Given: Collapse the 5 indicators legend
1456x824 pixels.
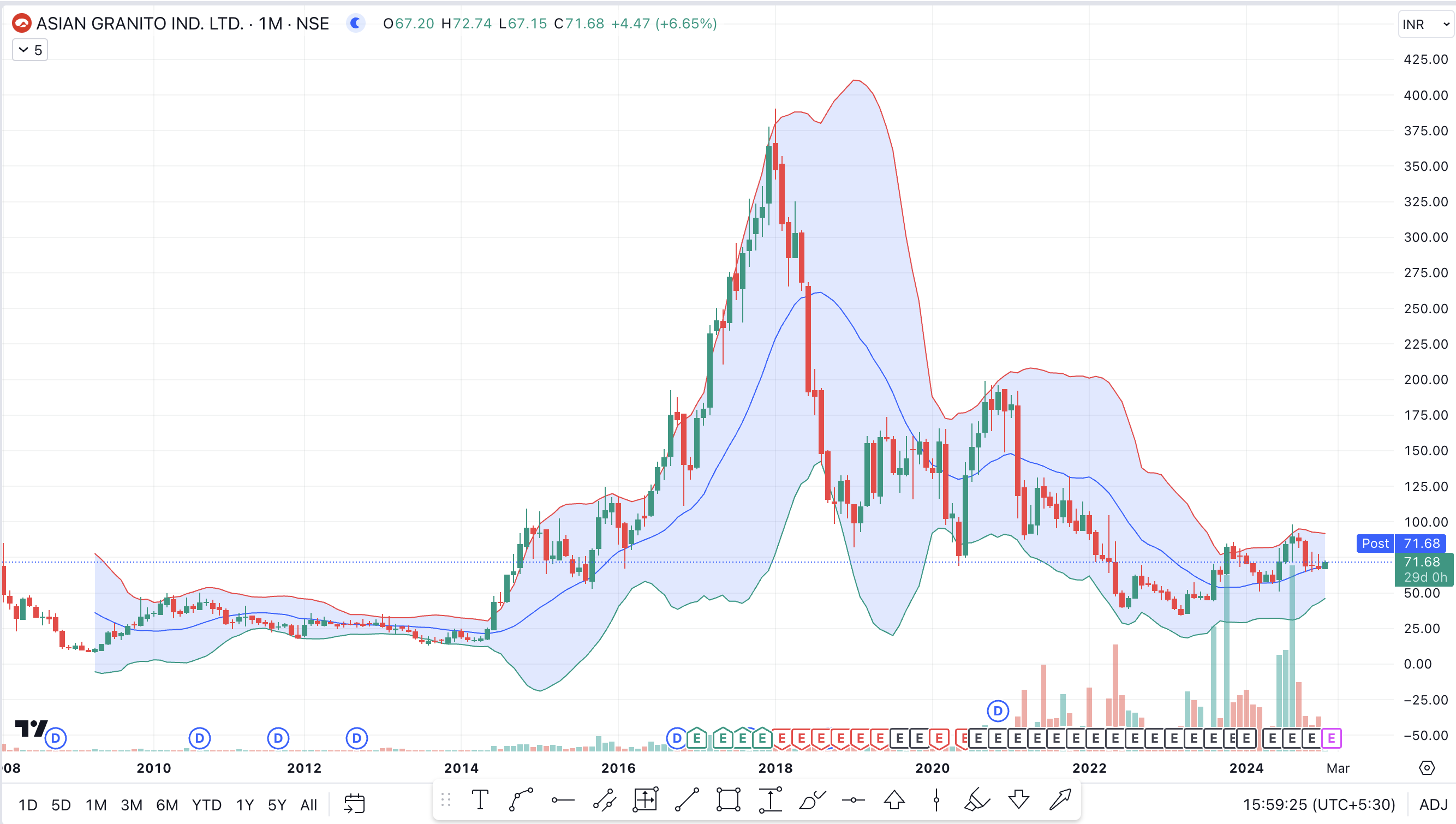Looking at the screenshot, I should pyautogui.click(x=30, y=50).
